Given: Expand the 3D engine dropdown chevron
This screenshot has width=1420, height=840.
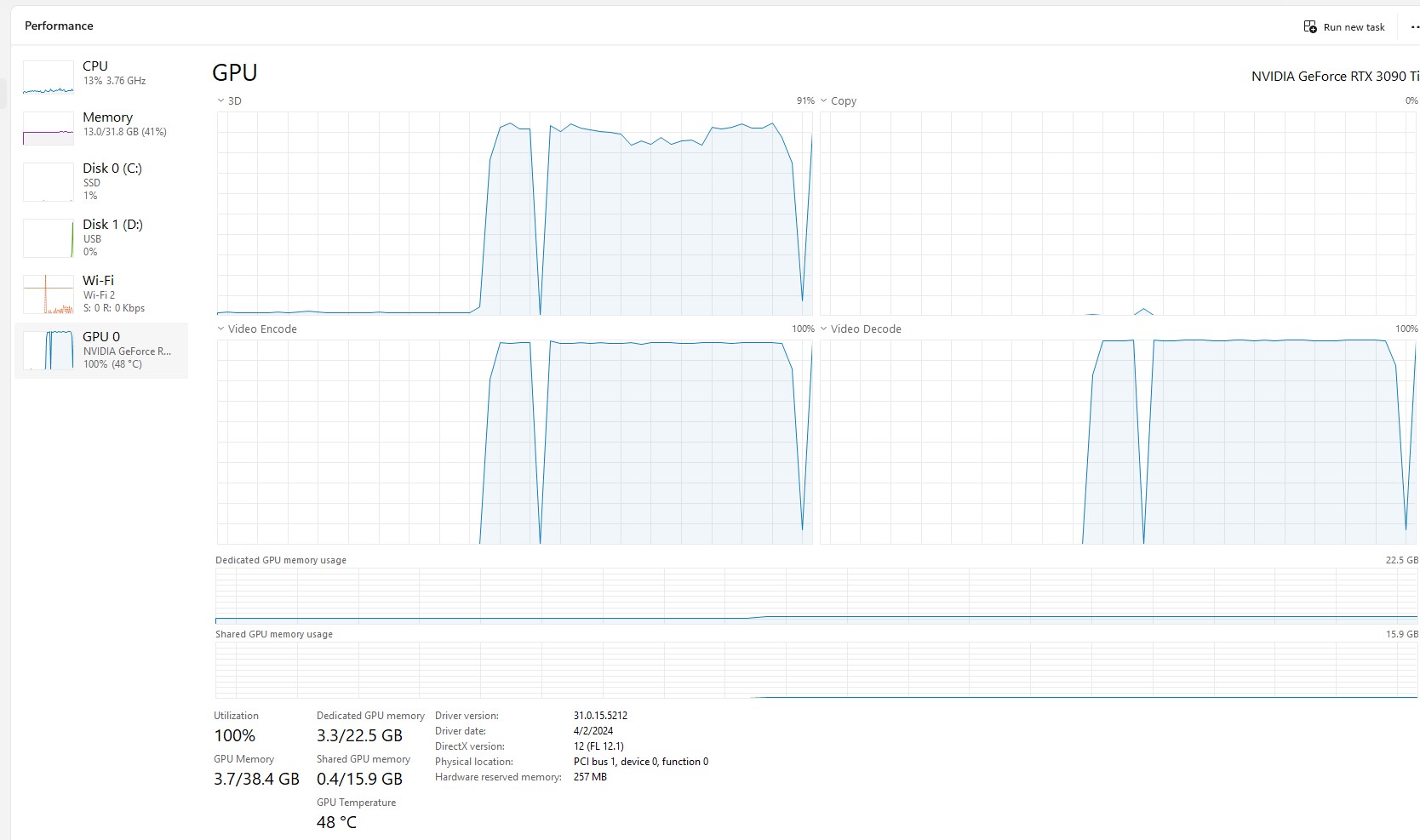Looking at the screenshot, I should point(221,100).
